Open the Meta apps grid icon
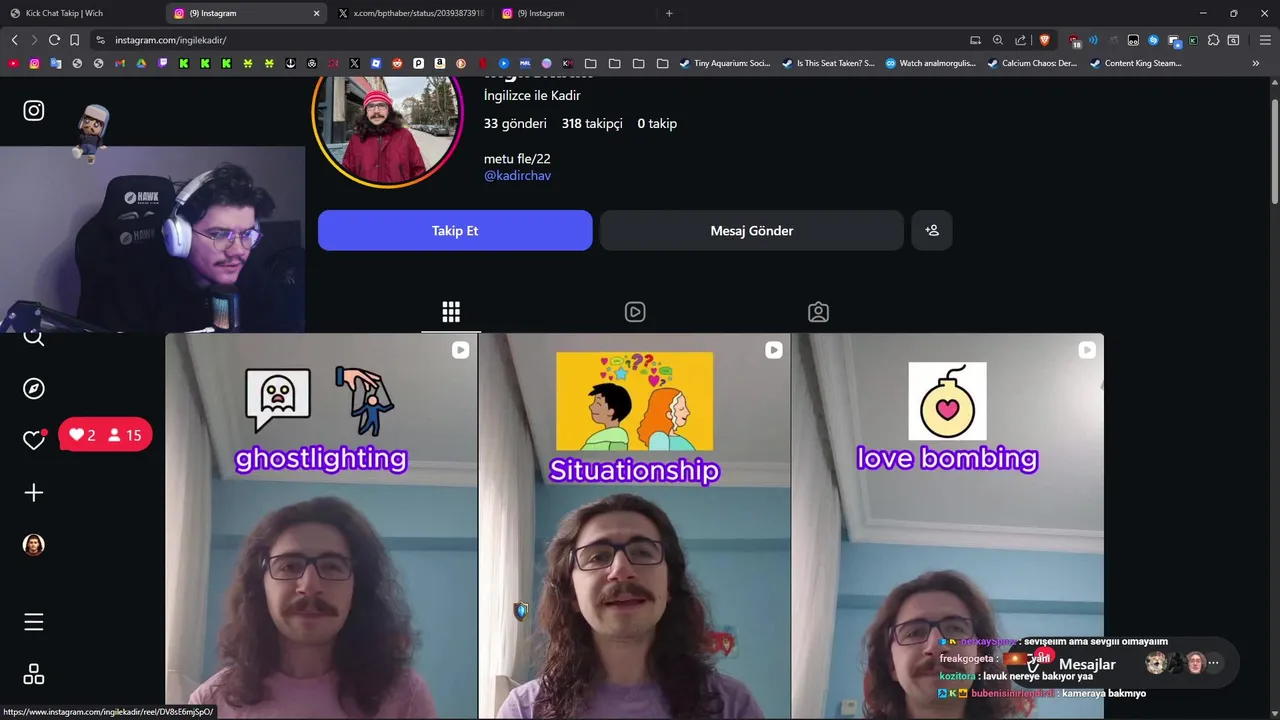Screen dimensions: 1280x720 click(34, 674)
